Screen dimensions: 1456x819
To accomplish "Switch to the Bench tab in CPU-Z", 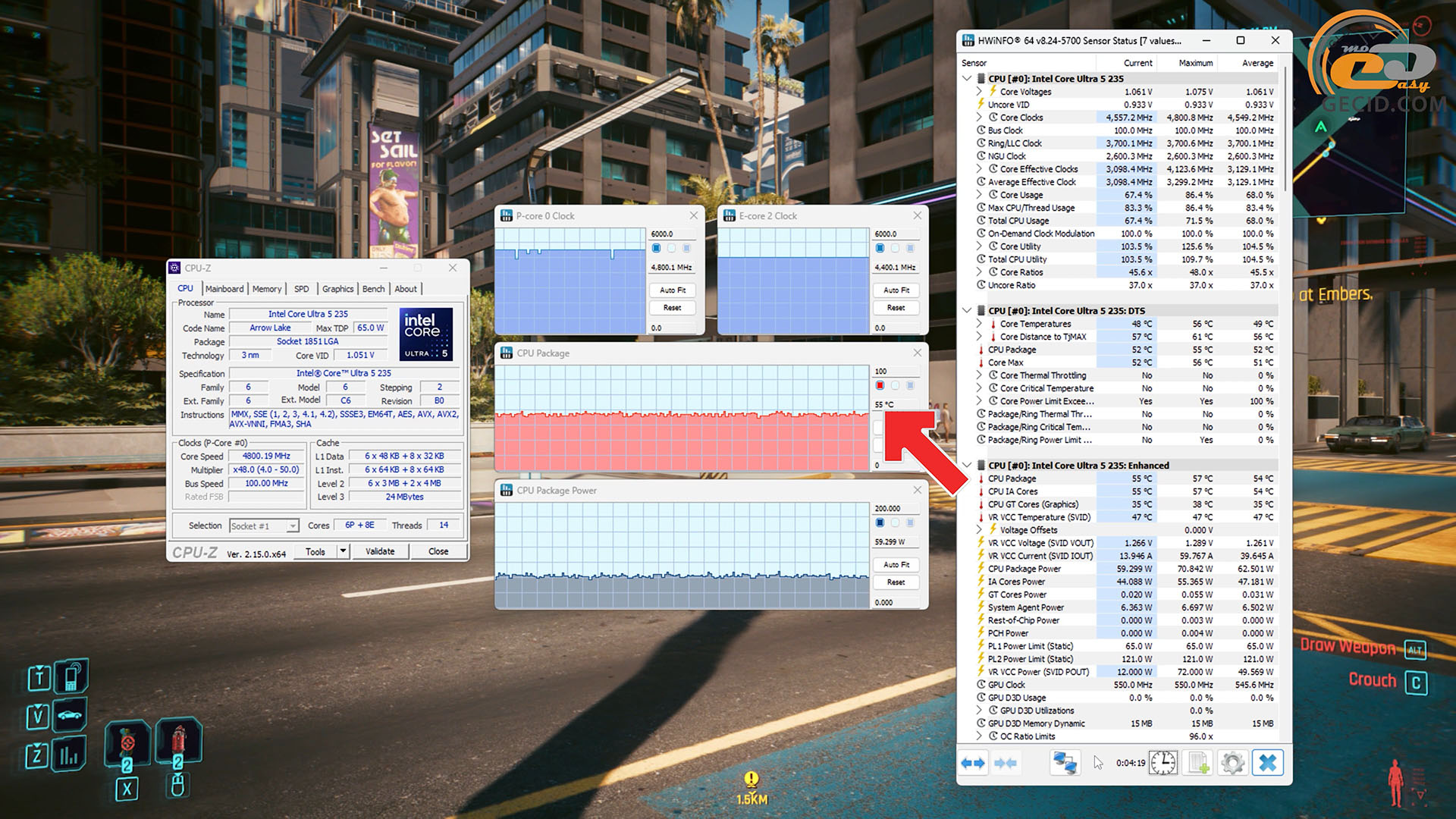I will coord(373,289).
